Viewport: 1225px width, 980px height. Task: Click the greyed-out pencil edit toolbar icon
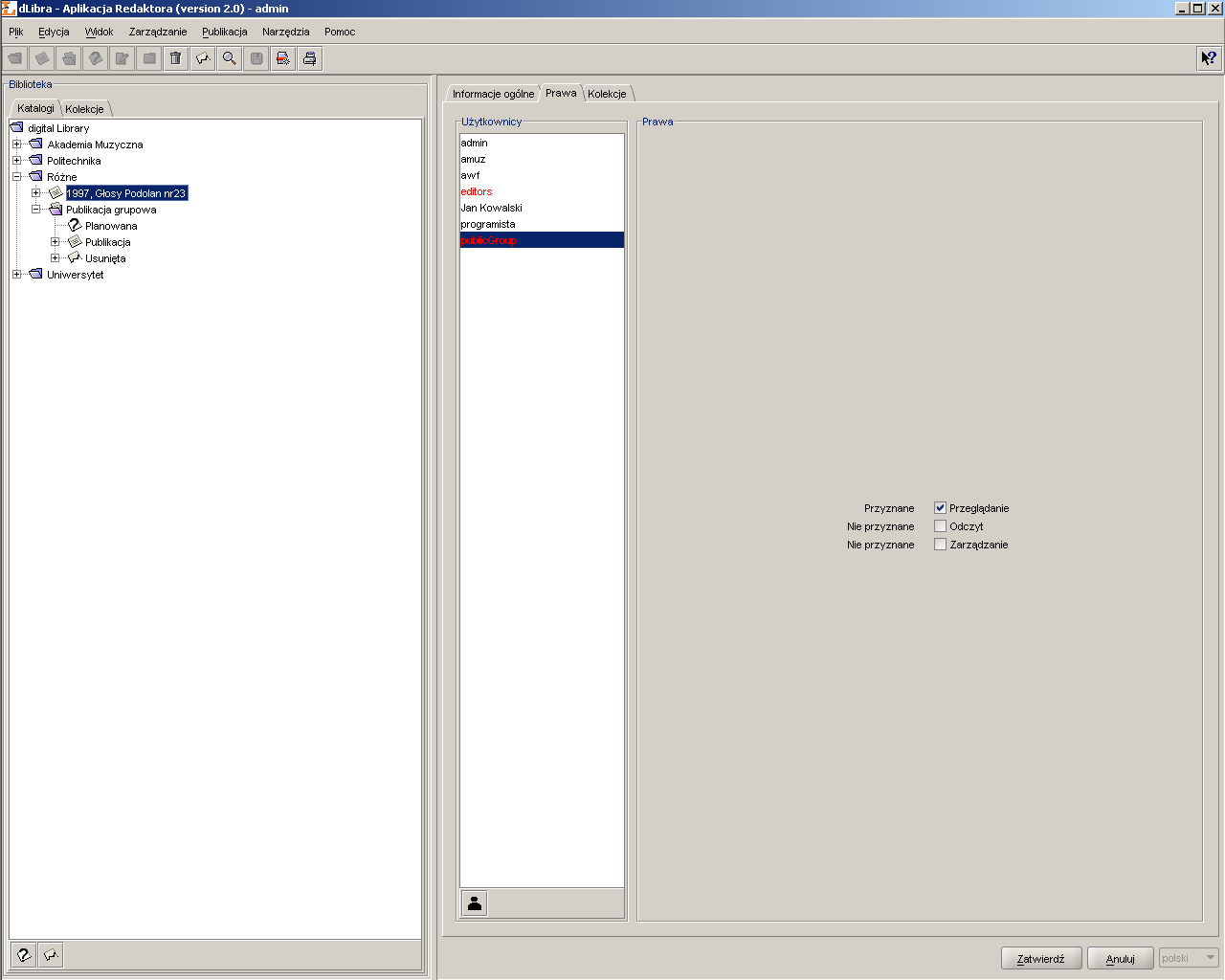click(x=122, y=58)
